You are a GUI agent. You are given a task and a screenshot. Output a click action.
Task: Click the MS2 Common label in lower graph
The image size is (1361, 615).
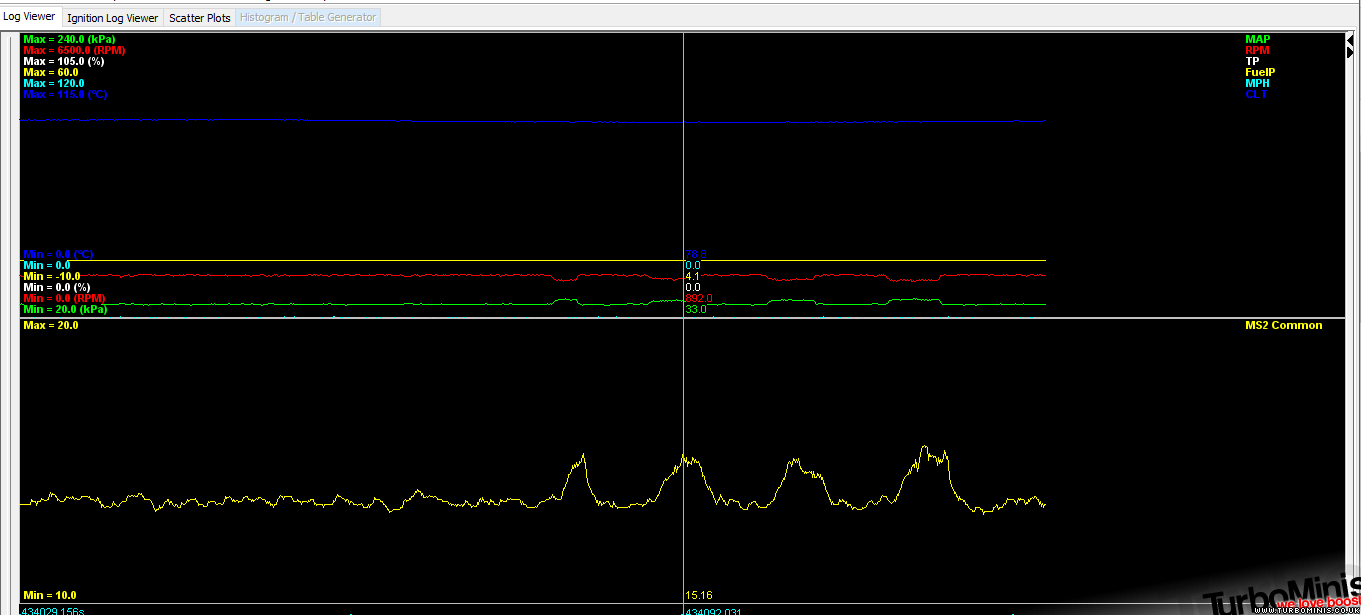click(x=1283, y=326)
